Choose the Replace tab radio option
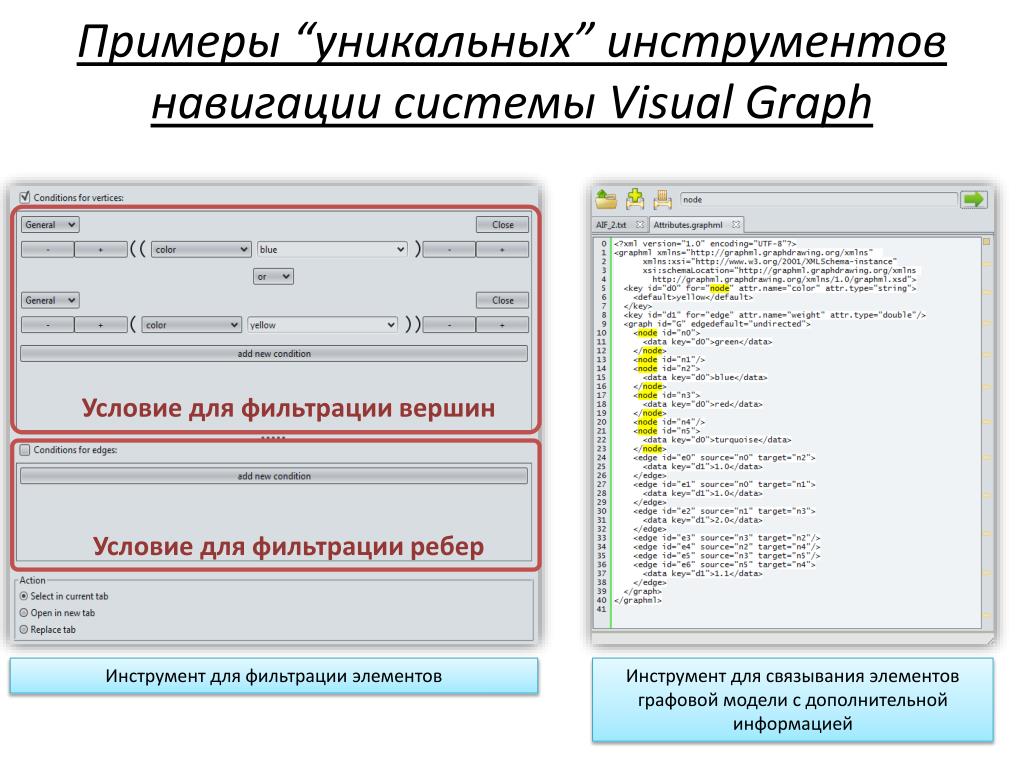The image size is (1024, 768). click(24, 630)
